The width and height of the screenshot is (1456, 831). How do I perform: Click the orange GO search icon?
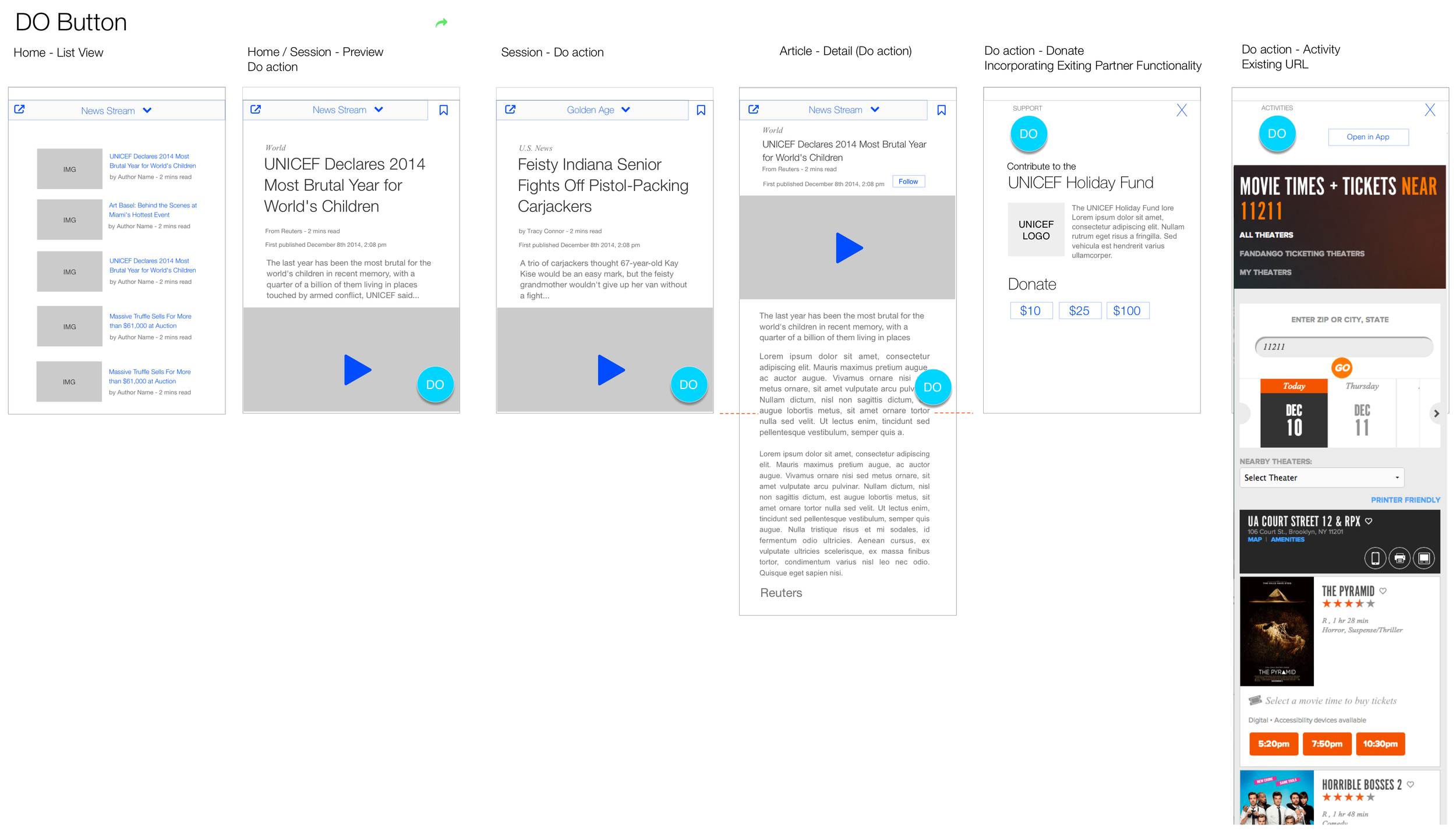(1341, 367)
